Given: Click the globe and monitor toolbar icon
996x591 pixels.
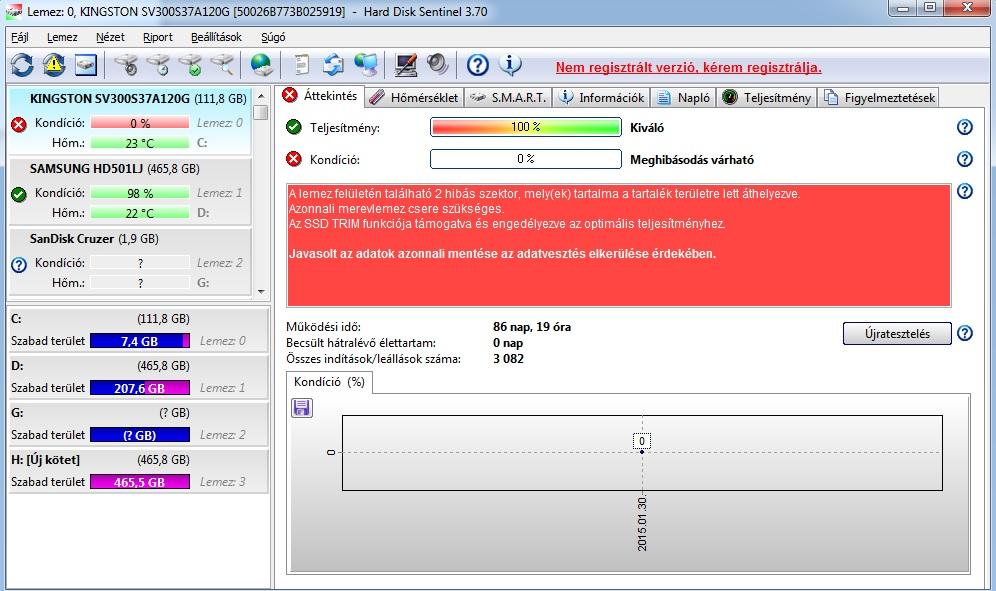Looking at the screenshot, I should coord(366,65).
